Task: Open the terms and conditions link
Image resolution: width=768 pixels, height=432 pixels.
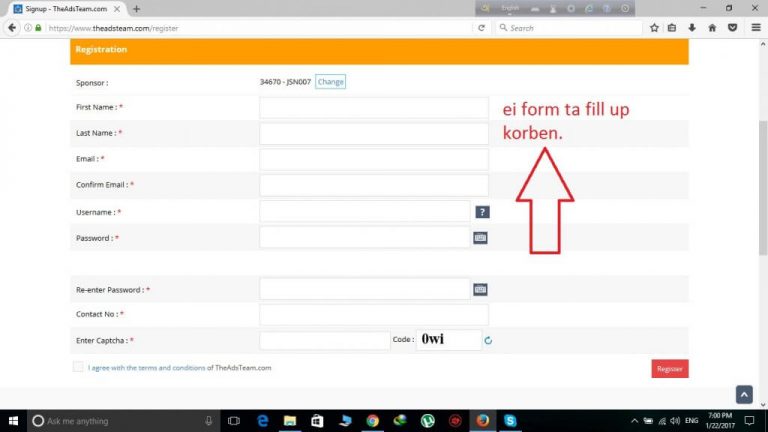Action: 147,368
